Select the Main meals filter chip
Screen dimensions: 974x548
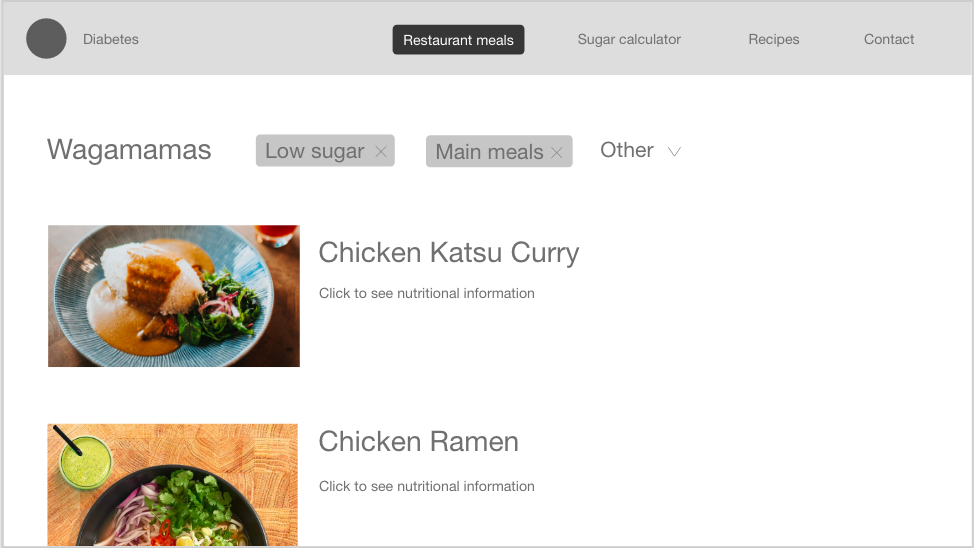tap(499, 151)
